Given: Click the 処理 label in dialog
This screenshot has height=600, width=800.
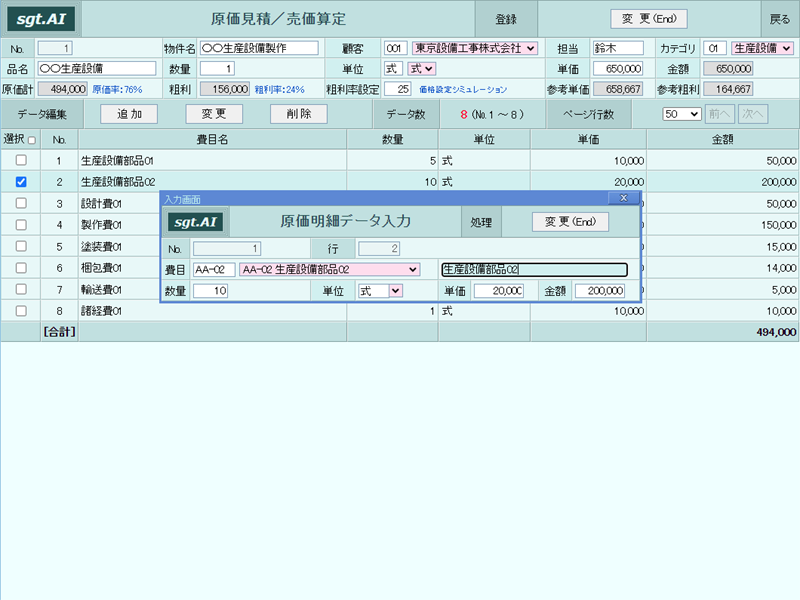Looking at the screenshot, I should tap(481, 222).
